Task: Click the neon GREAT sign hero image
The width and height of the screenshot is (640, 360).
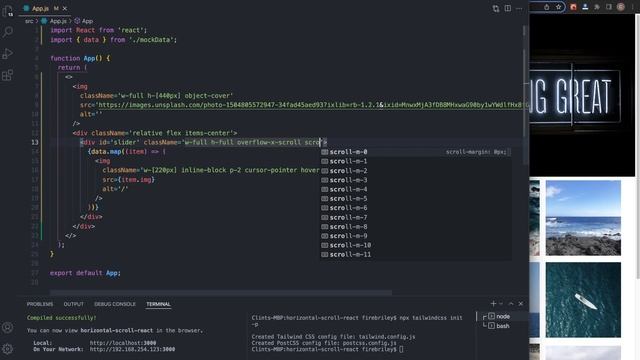Action: coord(582,96)
